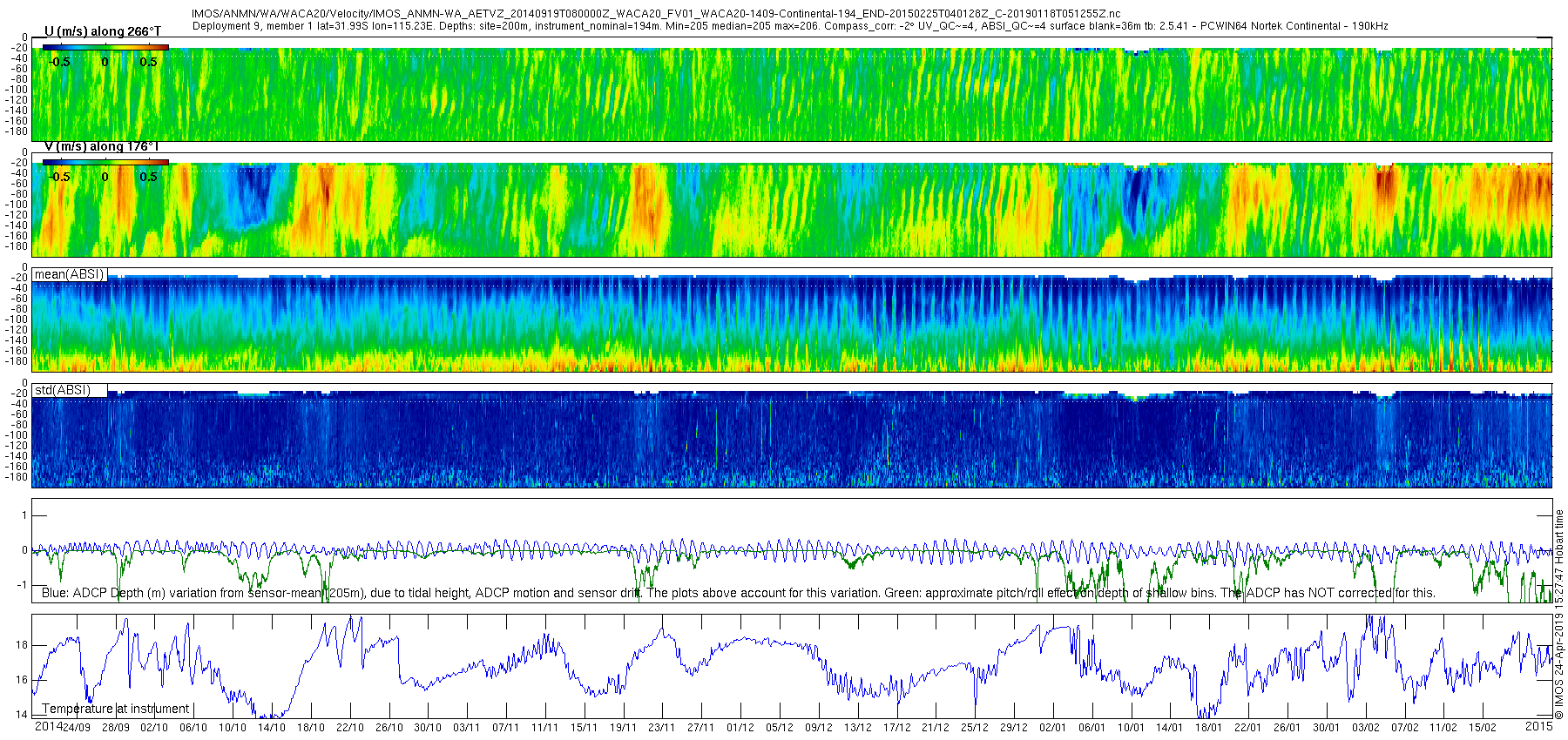Click the 'Temperature at instrument' label
Screen dimensions: 1568x740
tap(116, 709)
